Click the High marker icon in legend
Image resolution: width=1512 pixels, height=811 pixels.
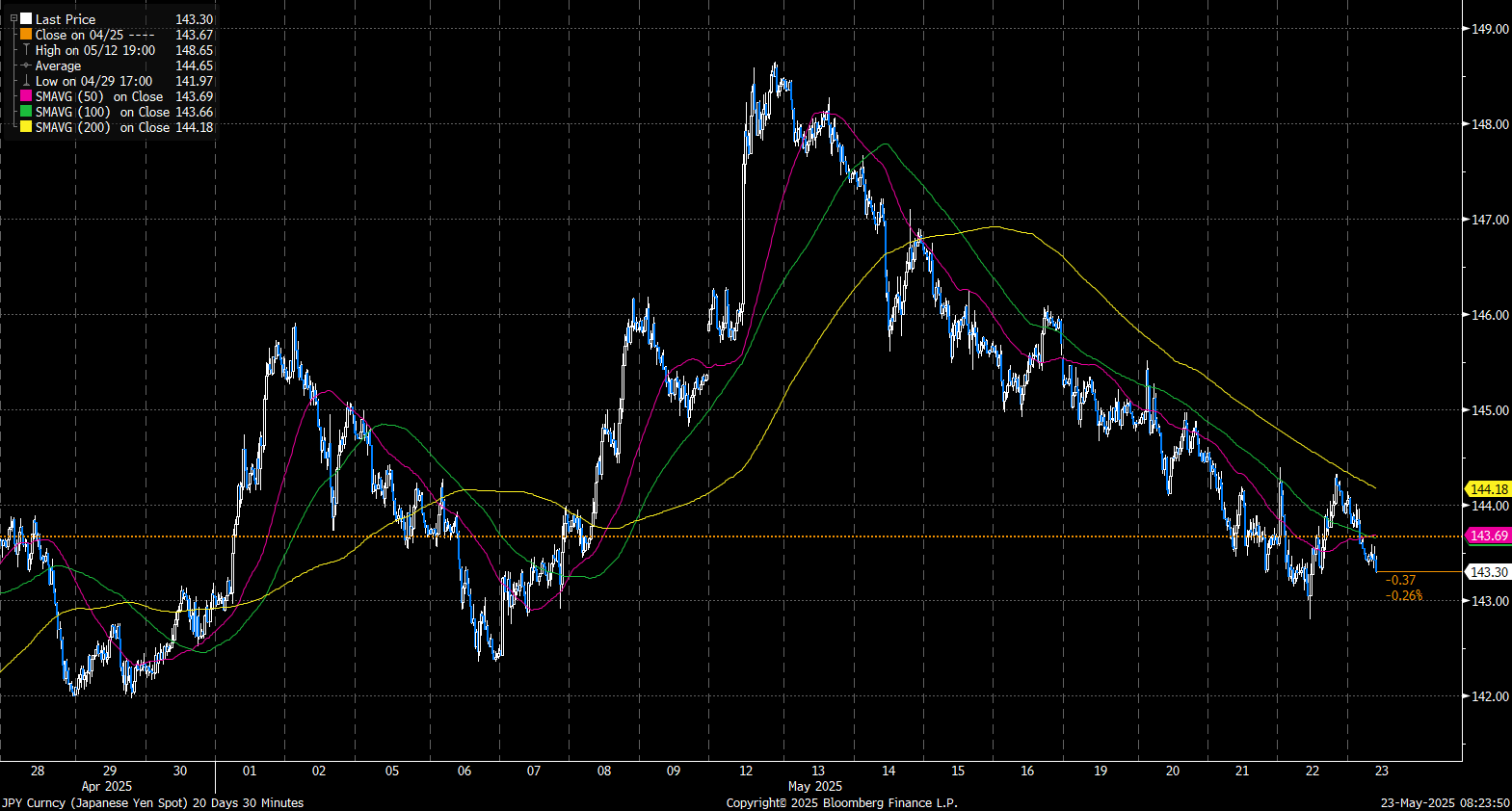click(26, 49)
